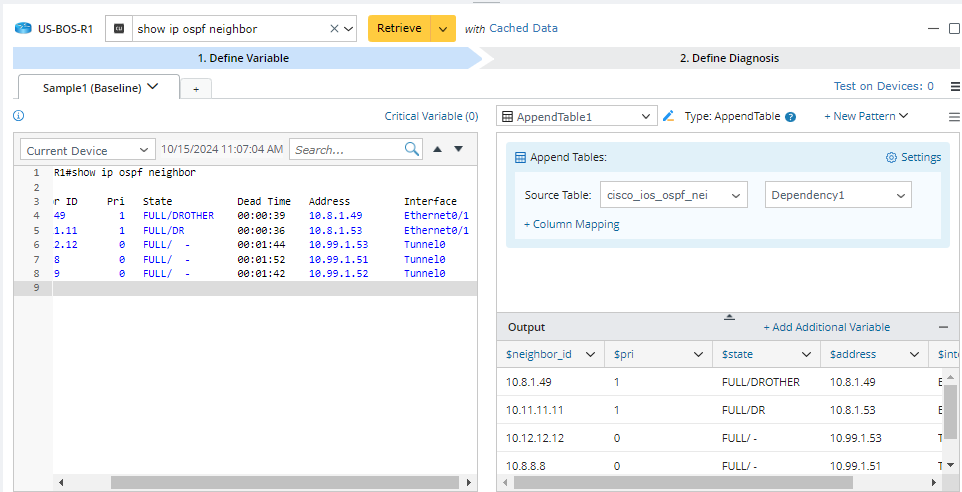The height and width of the screenshot is (492, 962).
Task: Open the Current Device dropdown
Action: [x=88, y=150]
